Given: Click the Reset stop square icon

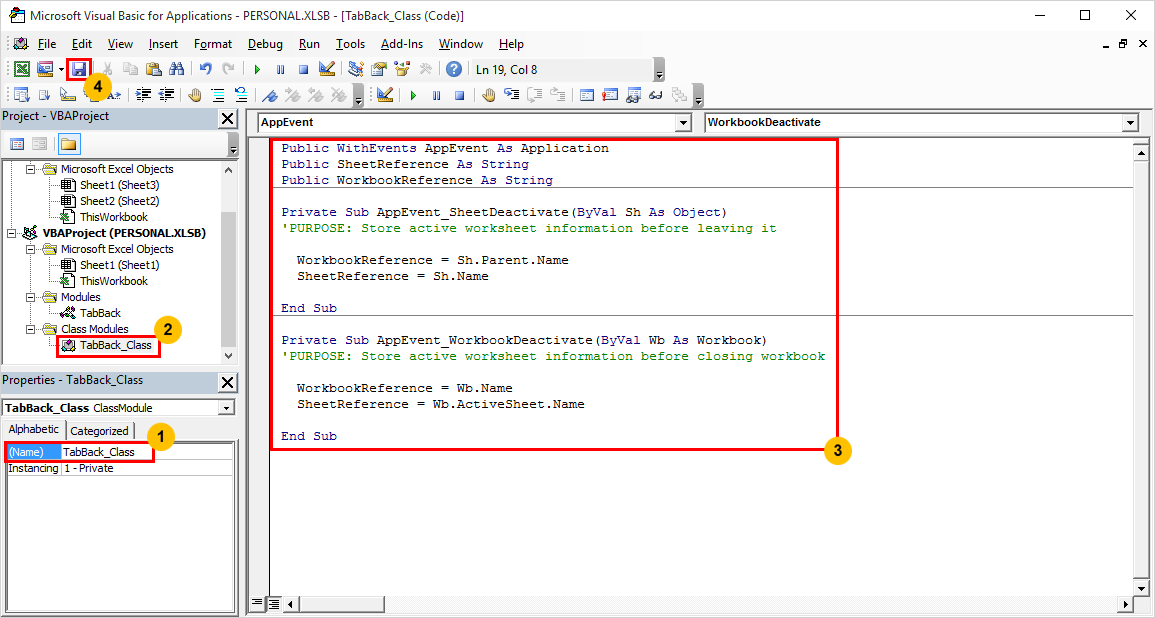Looking at the screenshot, I should coord(303,69).
